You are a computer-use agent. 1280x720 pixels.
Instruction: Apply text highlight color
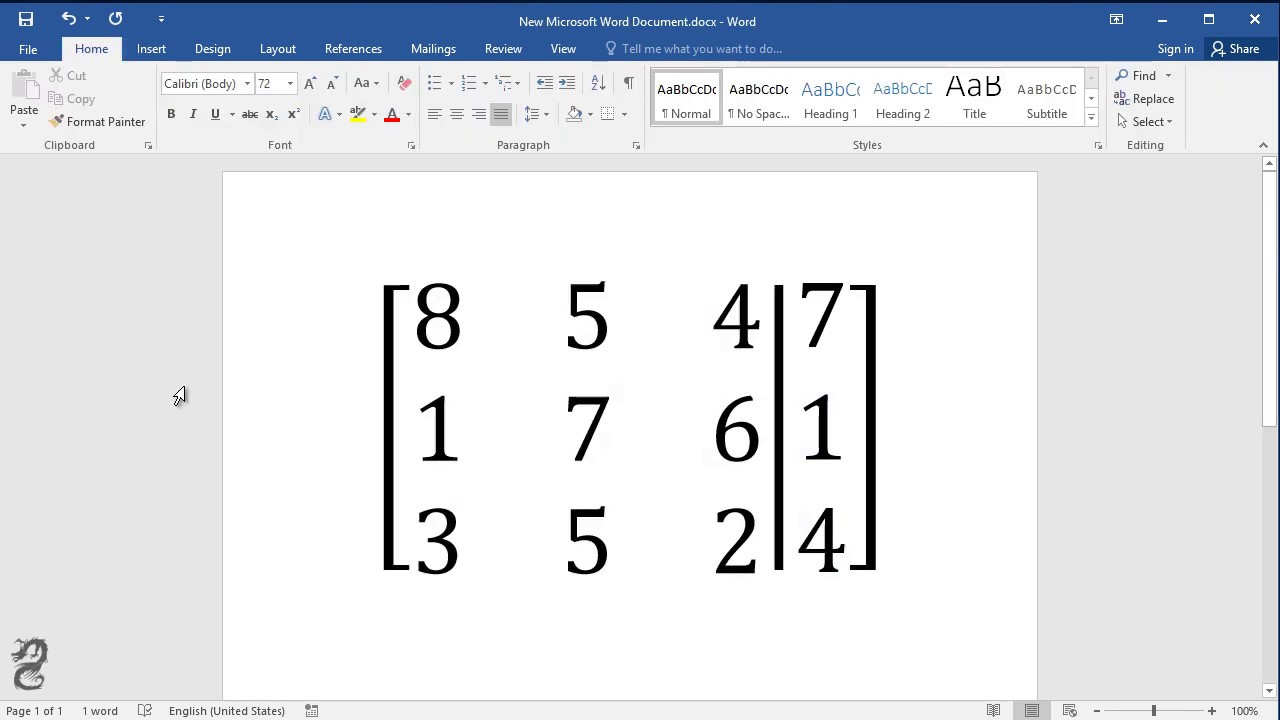[x=358, y=114]
